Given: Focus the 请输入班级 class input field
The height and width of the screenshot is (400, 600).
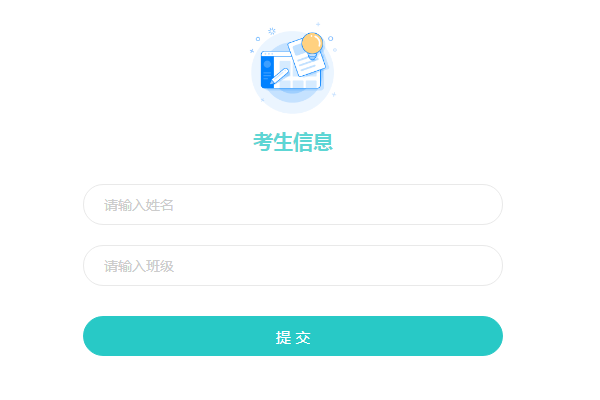Looking at the screenshot, I should pyautogui.click(x=293, y=266).
